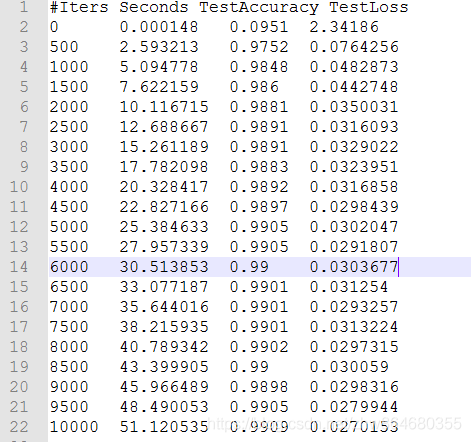Viewport: 471px width, 442px height.
Task: Click the value 0.000148
Action: pos(159,27)
